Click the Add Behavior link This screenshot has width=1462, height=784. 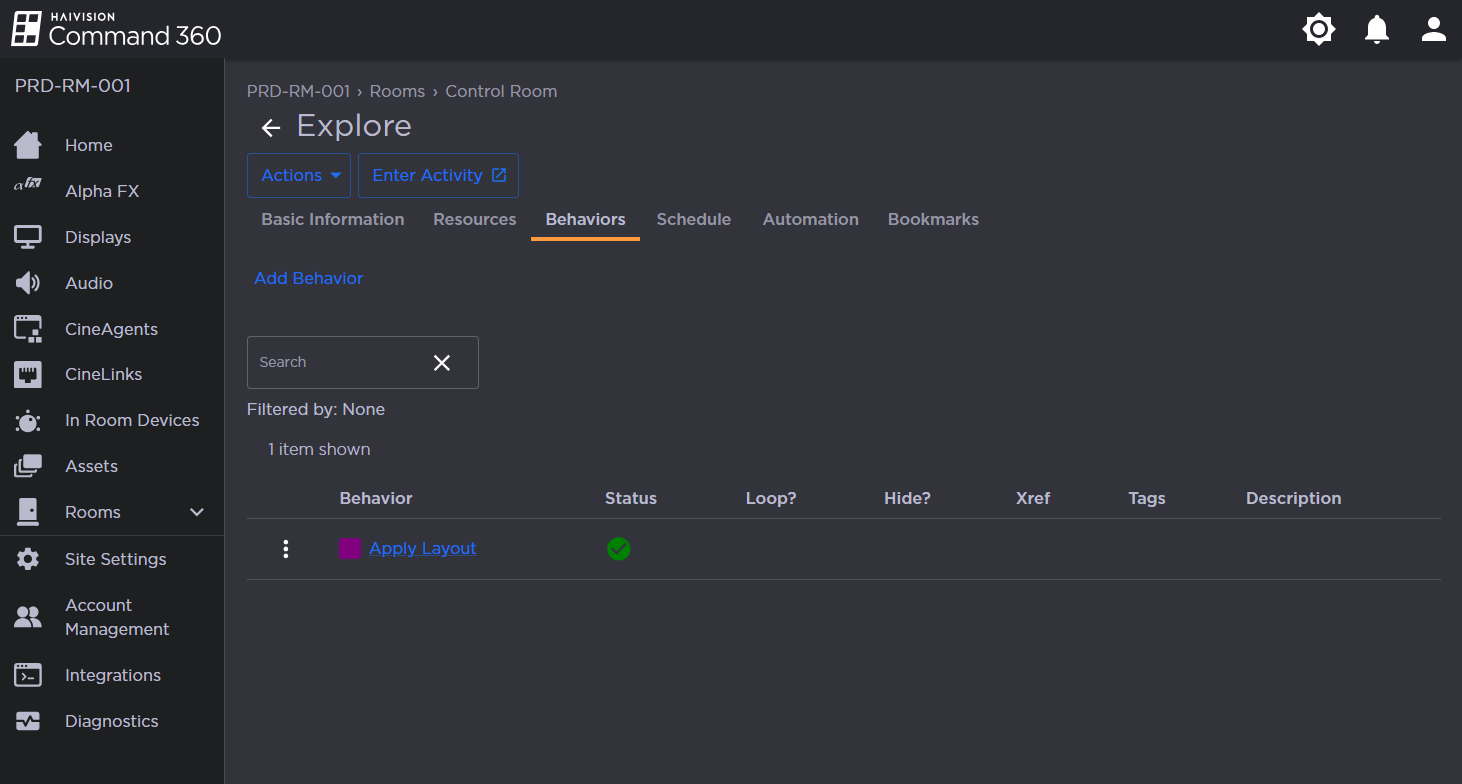pos(308,278)
